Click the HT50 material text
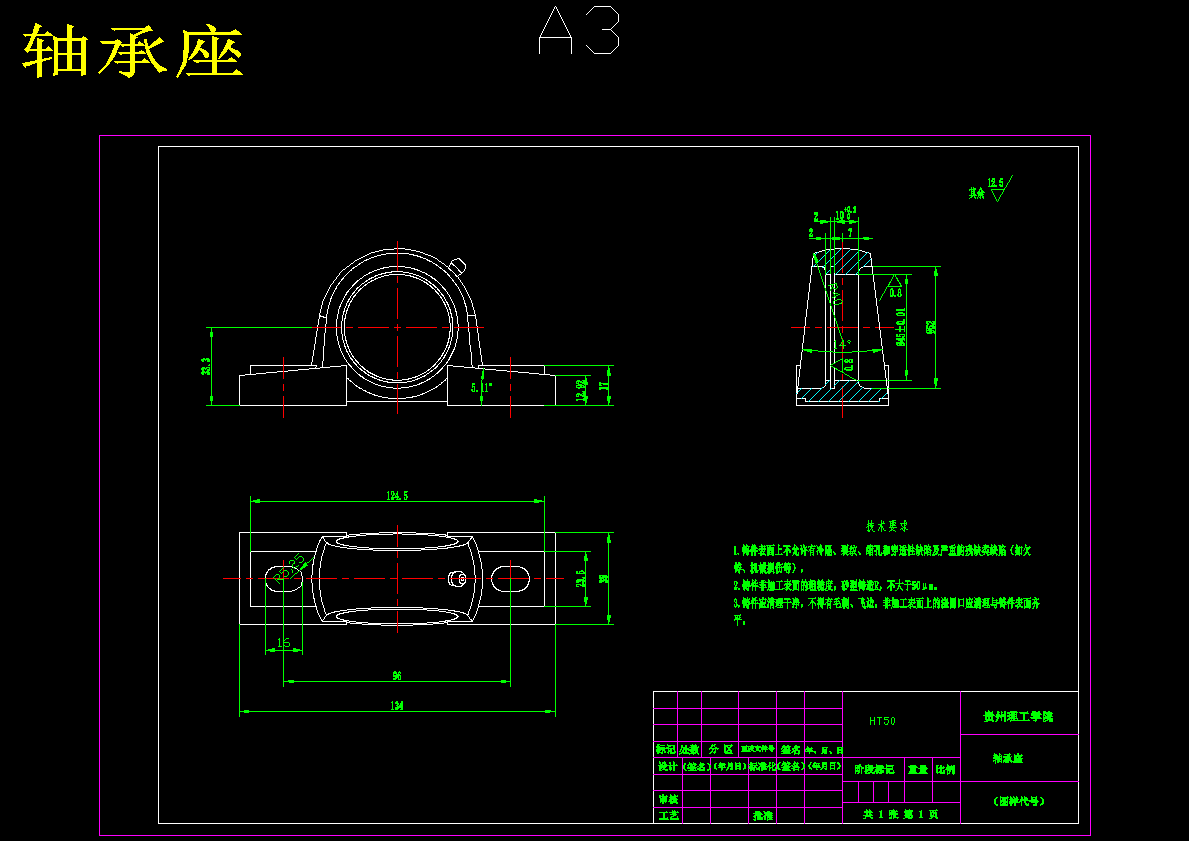The image size is (1189, 841). [883, 721]
